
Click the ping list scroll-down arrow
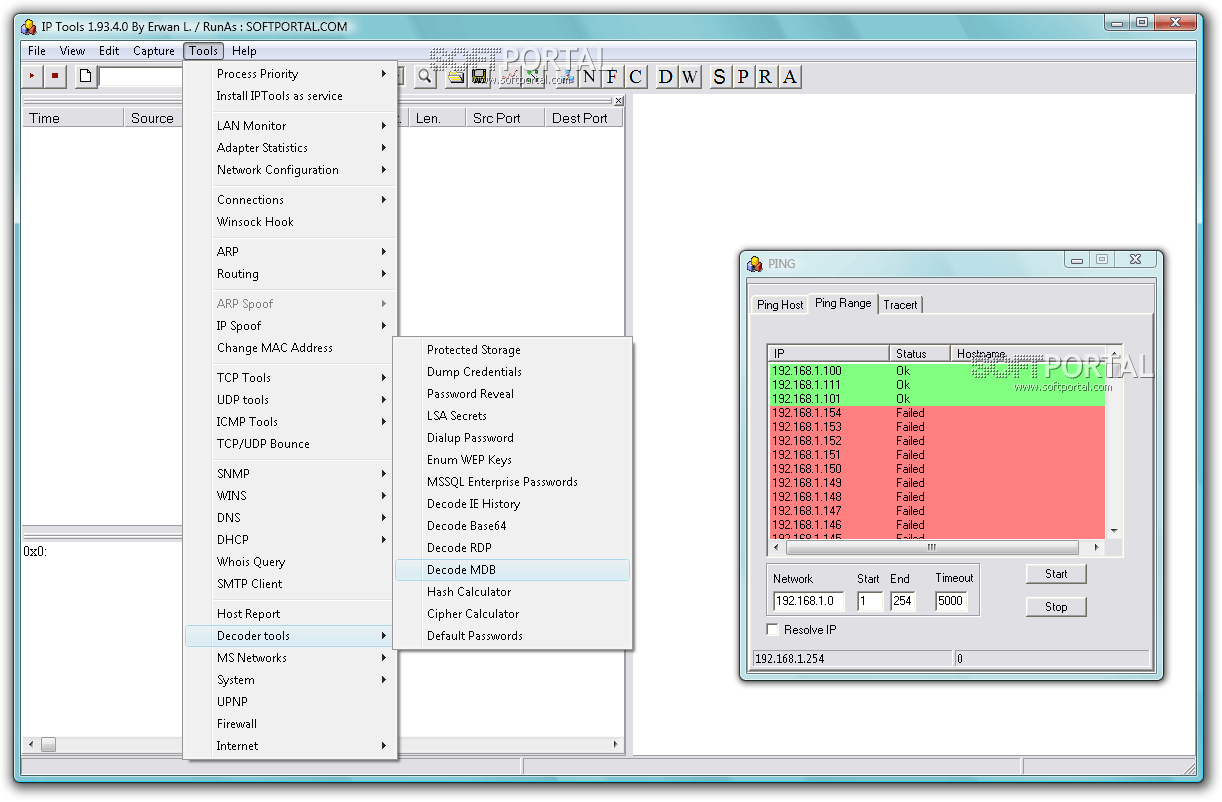click(1114, 532)
